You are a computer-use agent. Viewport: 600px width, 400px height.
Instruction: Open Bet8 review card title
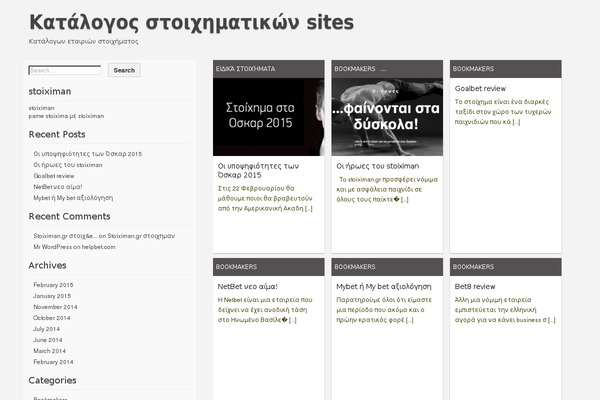tap(475, 287)
